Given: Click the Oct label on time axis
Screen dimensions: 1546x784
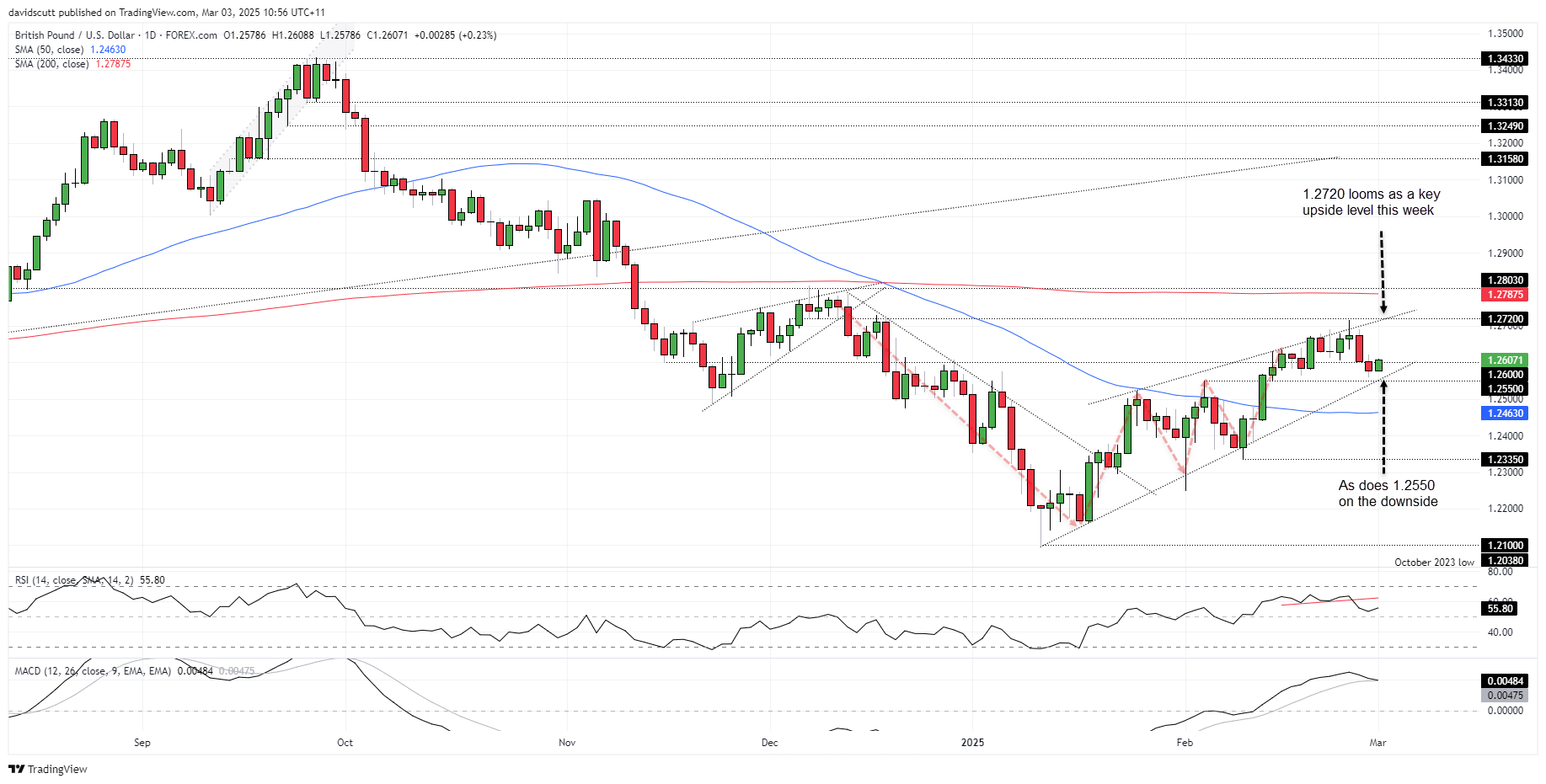Looking at the screenshot, I should coord(345,743).
